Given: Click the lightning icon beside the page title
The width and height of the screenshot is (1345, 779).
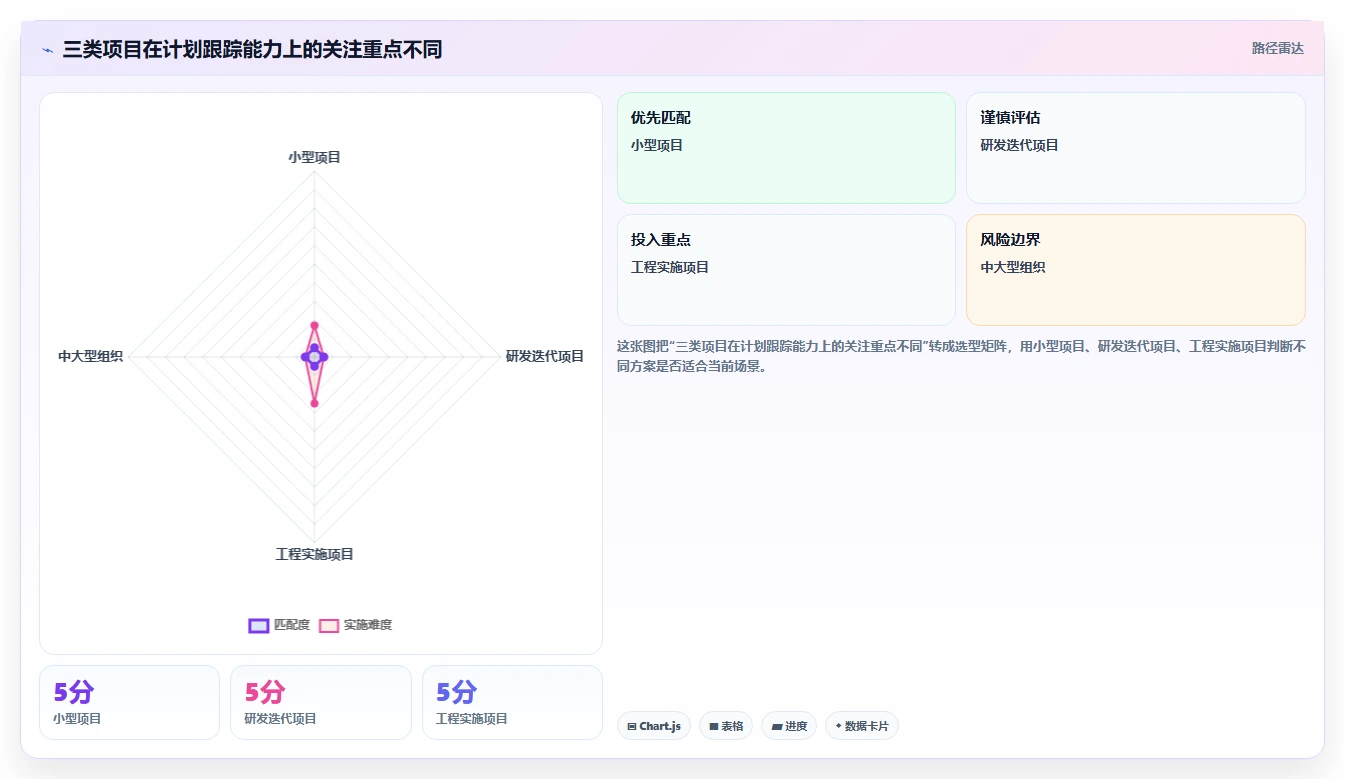Looking at the screenshot, I should [48, 50].
